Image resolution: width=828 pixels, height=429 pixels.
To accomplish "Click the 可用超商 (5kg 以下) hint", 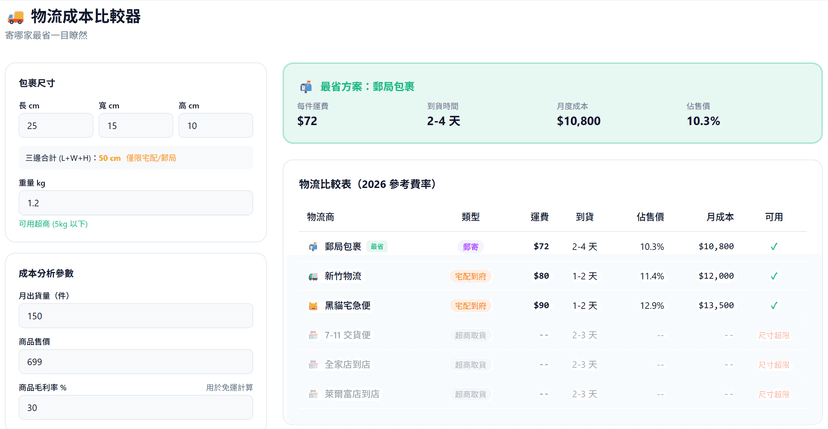I will pyautogui.click(x=53, y=224).
